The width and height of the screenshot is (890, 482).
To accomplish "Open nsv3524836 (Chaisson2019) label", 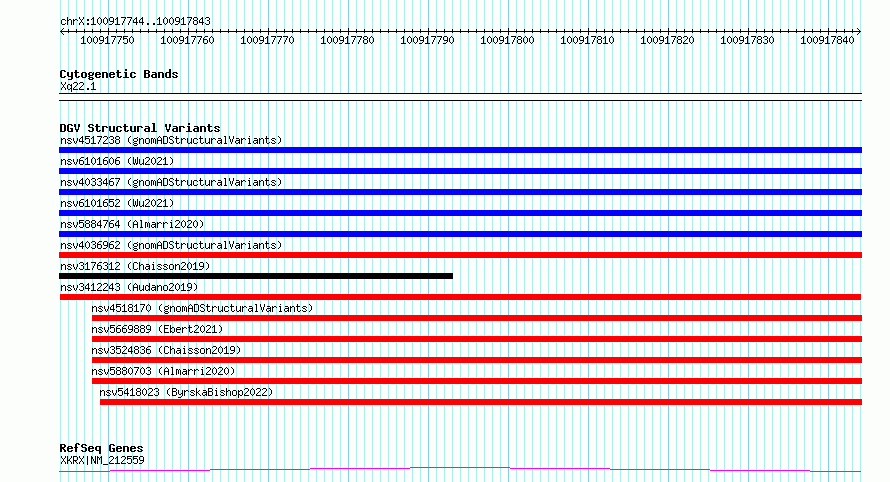I will (166, 350).
